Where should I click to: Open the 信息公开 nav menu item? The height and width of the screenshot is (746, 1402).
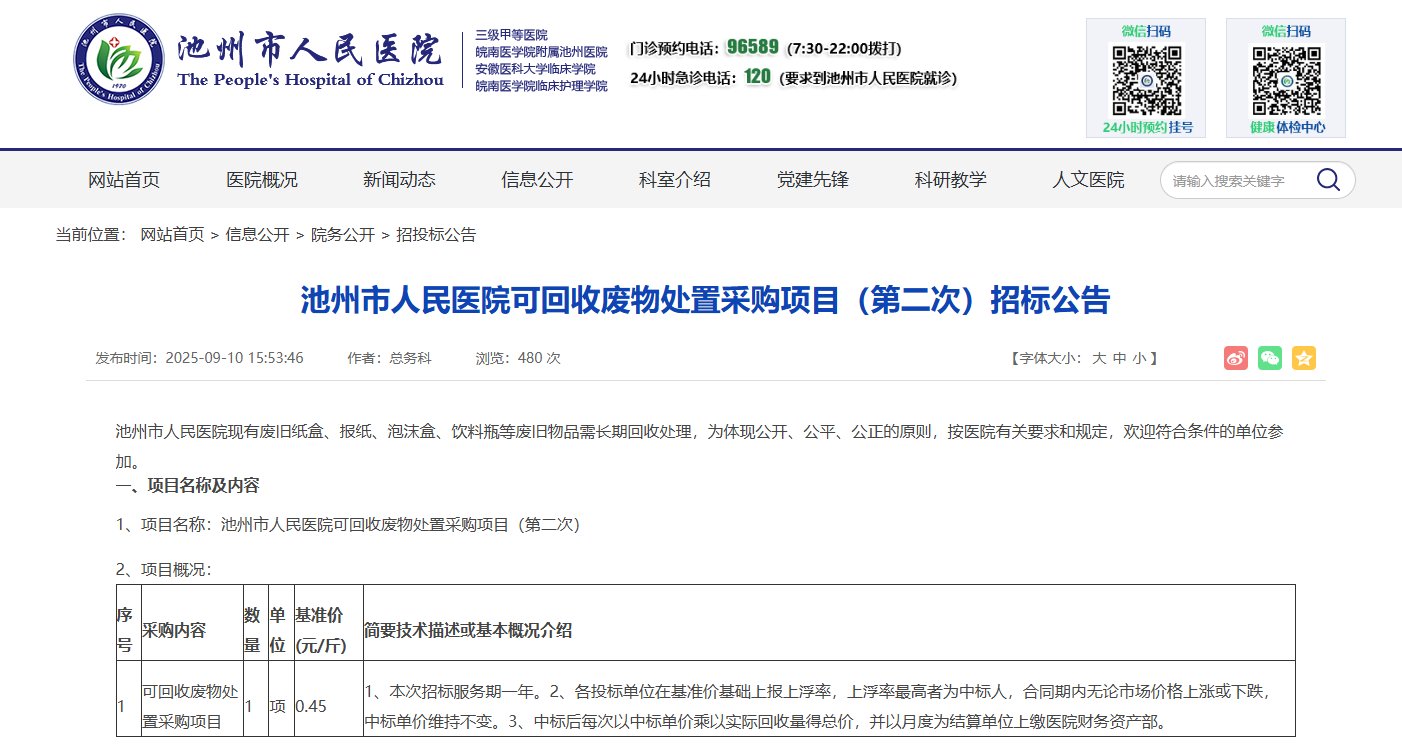[x=537, y=180]
